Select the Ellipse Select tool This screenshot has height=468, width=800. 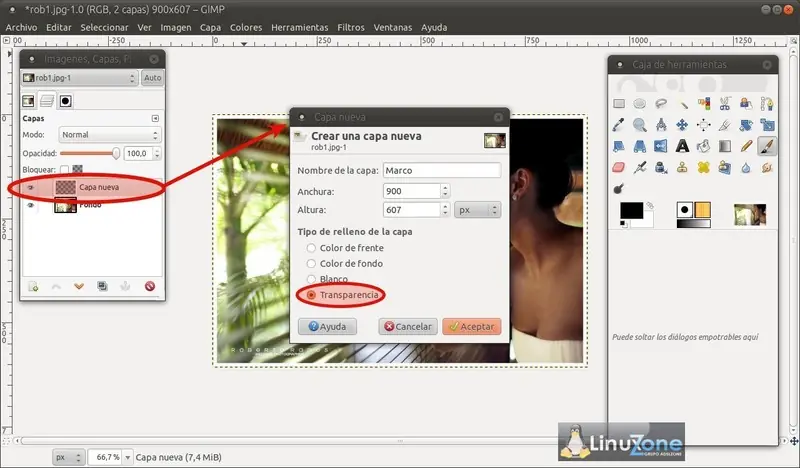[x=640, y=104]
